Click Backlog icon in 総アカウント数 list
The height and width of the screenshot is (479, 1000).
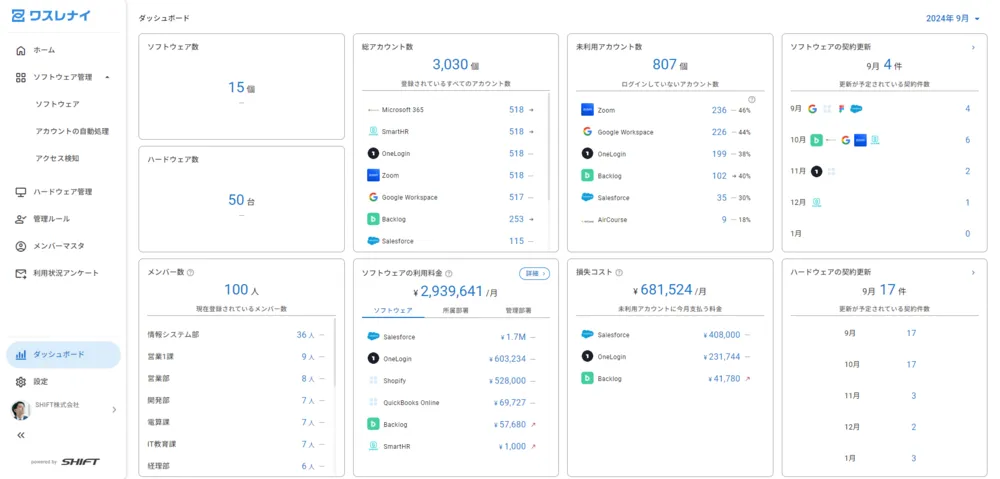[373, 219]
